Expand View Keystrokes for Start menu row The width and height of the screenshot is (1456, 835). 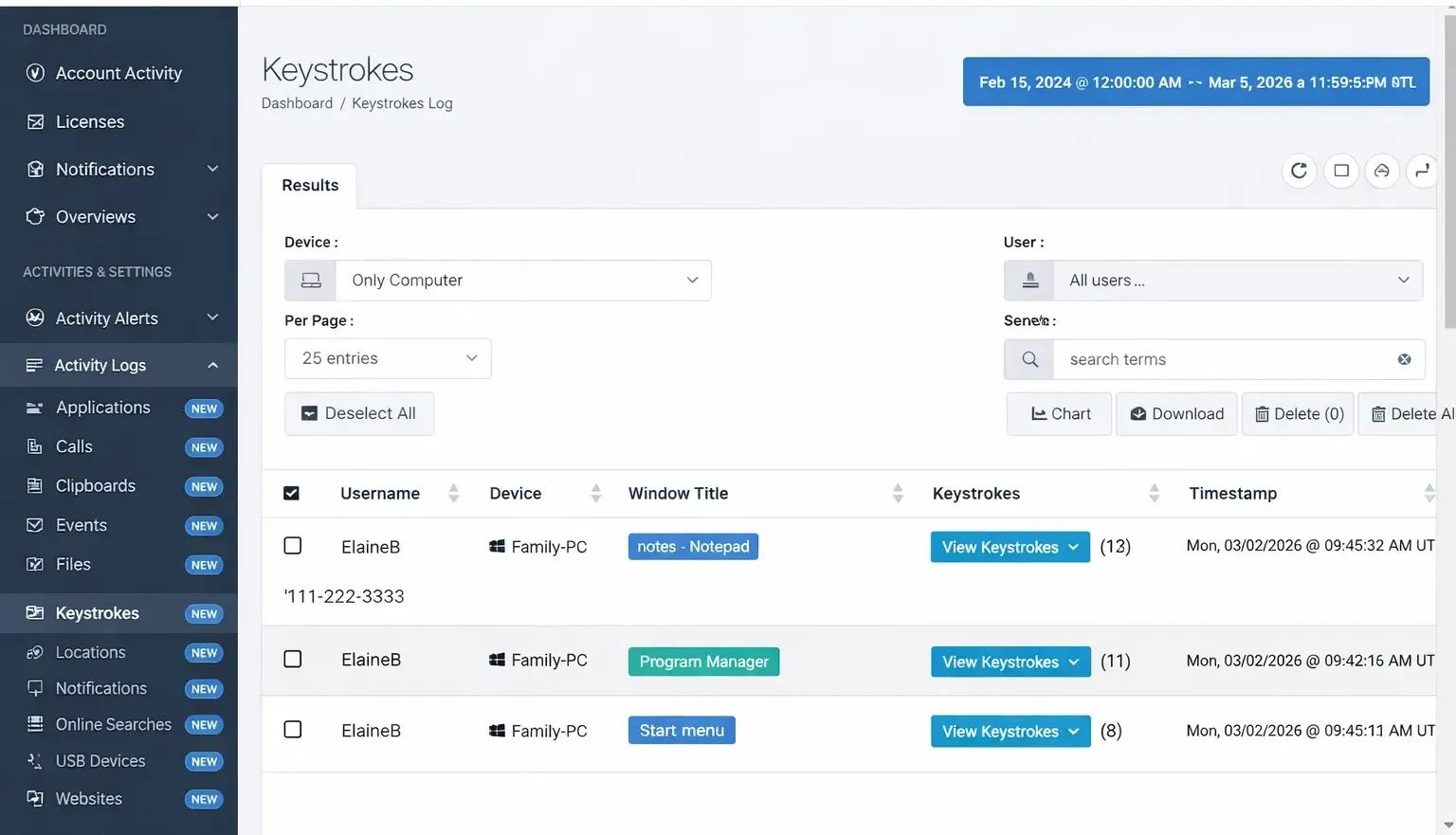[1010, 731]
